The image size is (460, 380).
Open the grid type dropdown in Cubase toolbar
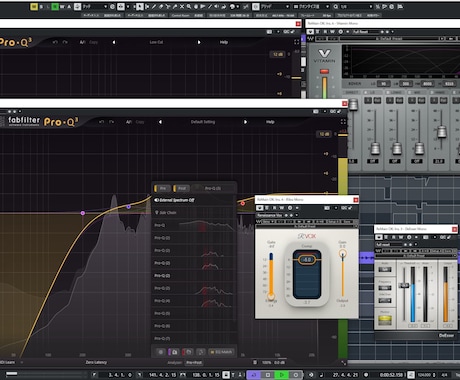[x=275, y=6]
